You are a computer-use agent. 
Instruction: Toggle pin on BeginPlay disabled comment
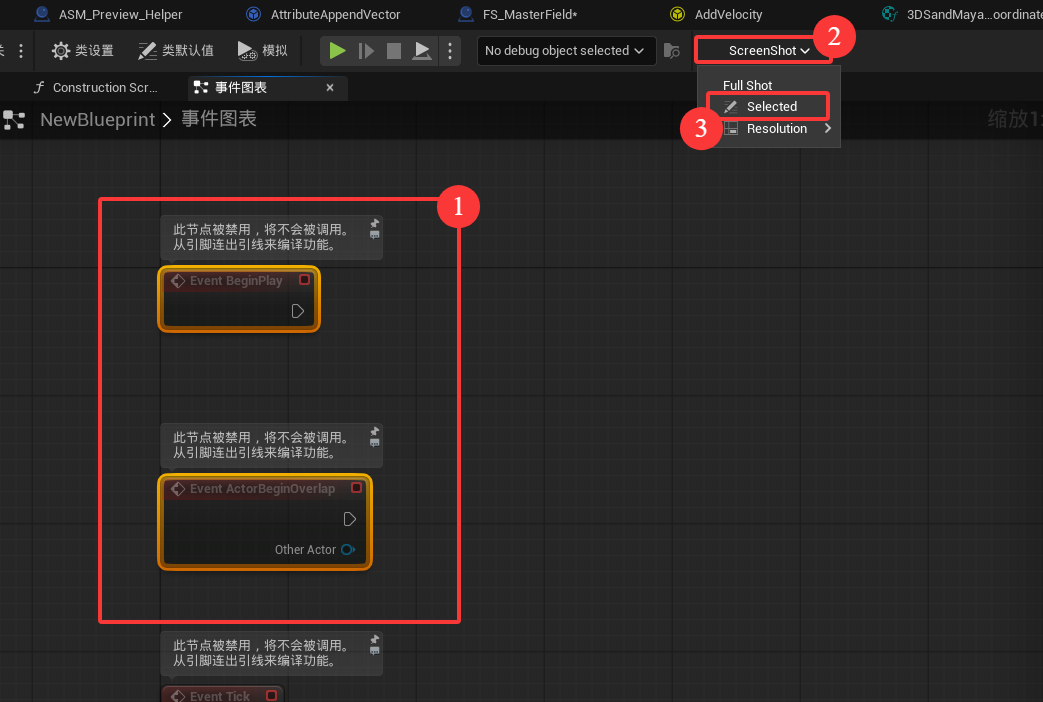374,224
